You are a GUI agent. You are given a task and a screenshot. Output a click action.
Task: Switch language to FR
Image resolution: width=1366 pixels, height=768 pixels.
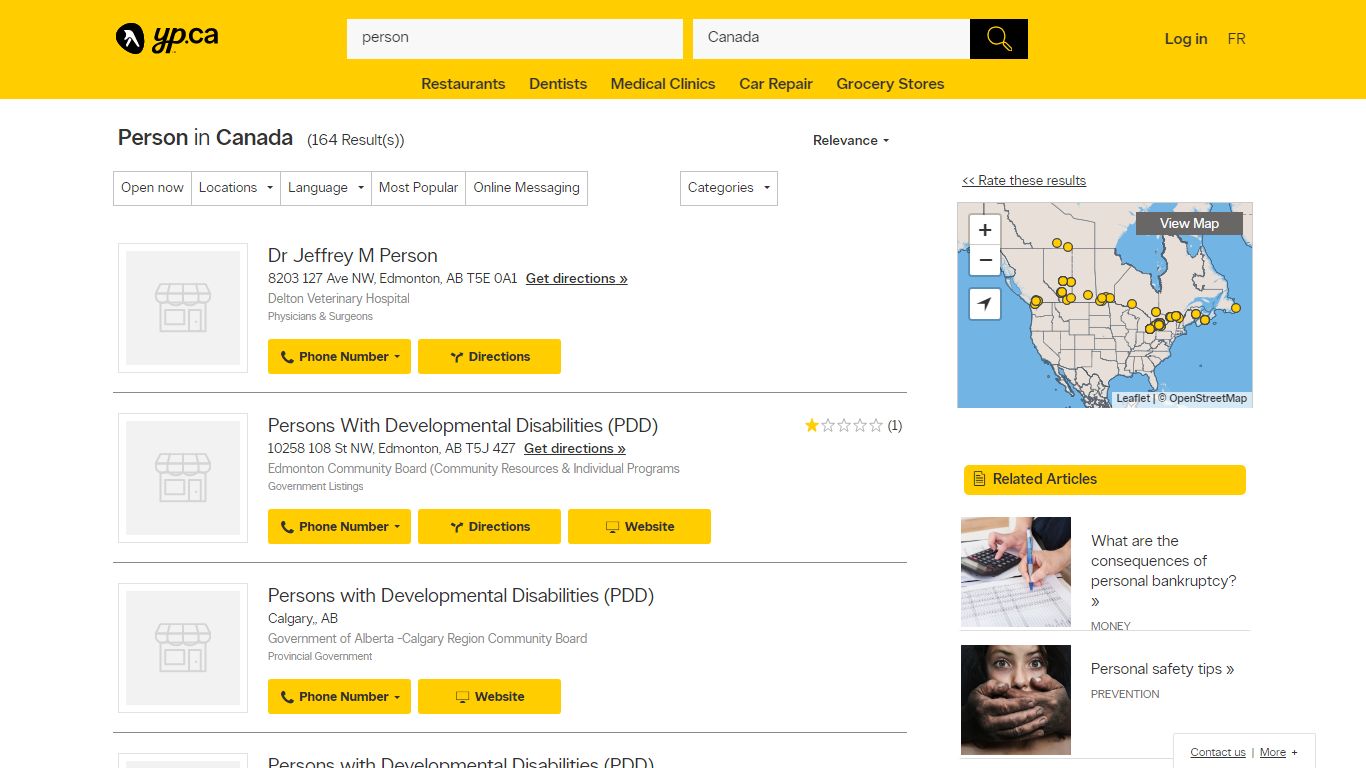pyautogui.click(x=1237, y=39)
